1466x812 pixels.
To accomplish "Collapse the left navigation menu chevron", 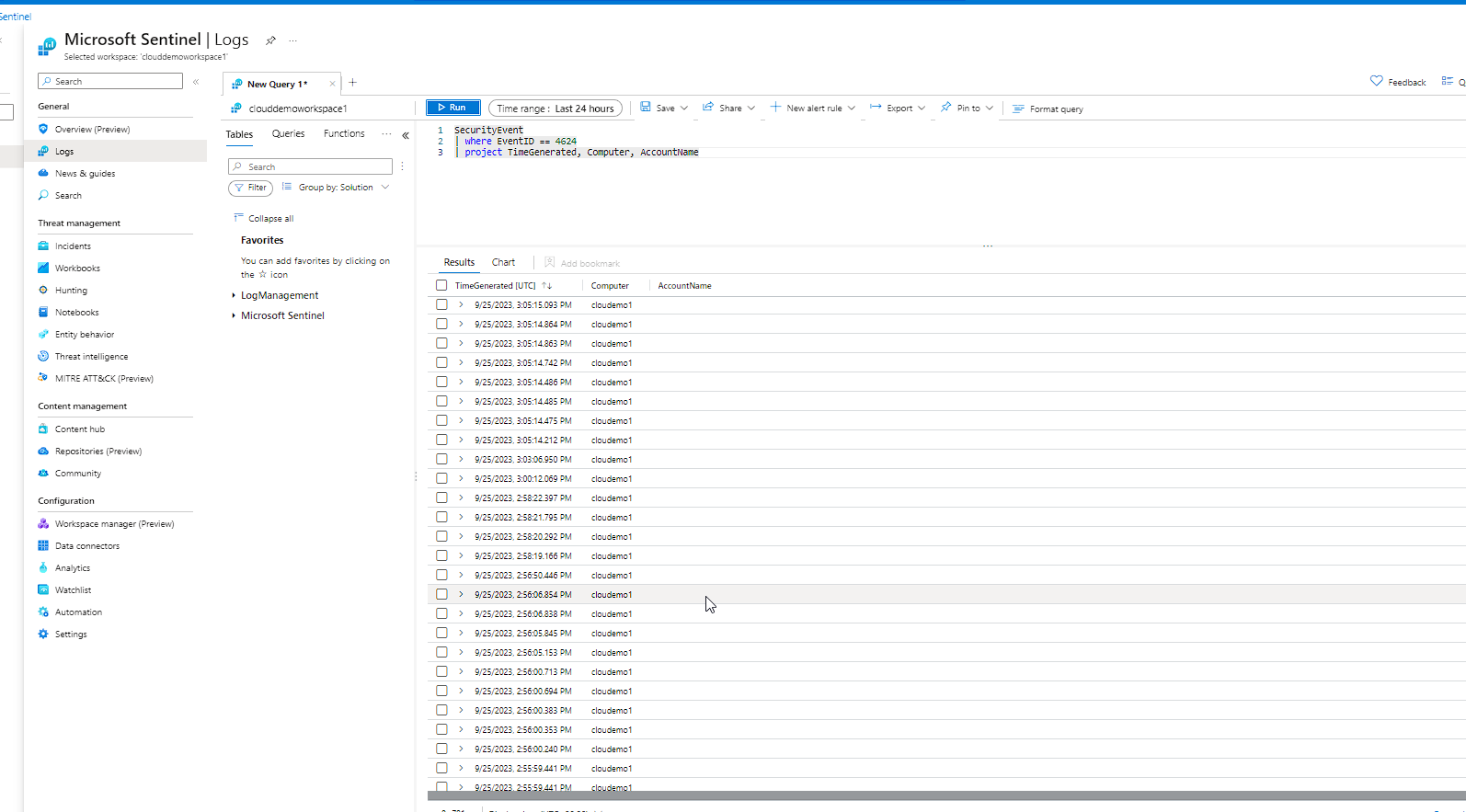I will pos(196,82).
